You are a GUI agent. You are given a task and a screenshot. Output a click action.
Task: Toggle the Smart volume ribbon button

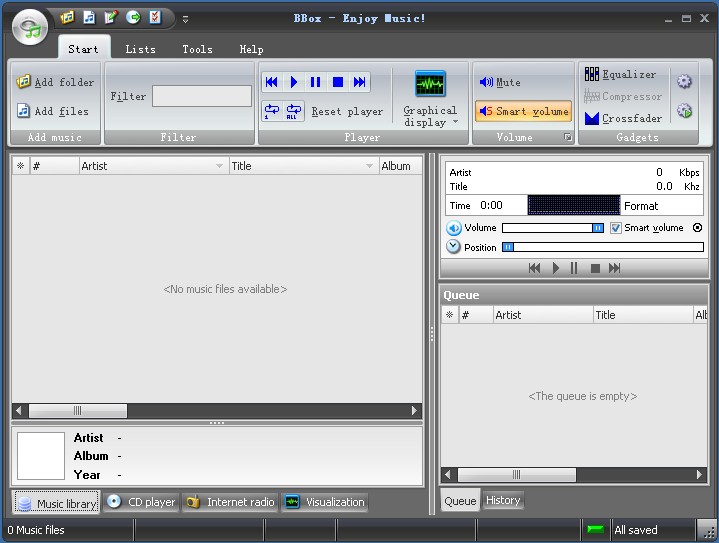(x=523, y=111)
